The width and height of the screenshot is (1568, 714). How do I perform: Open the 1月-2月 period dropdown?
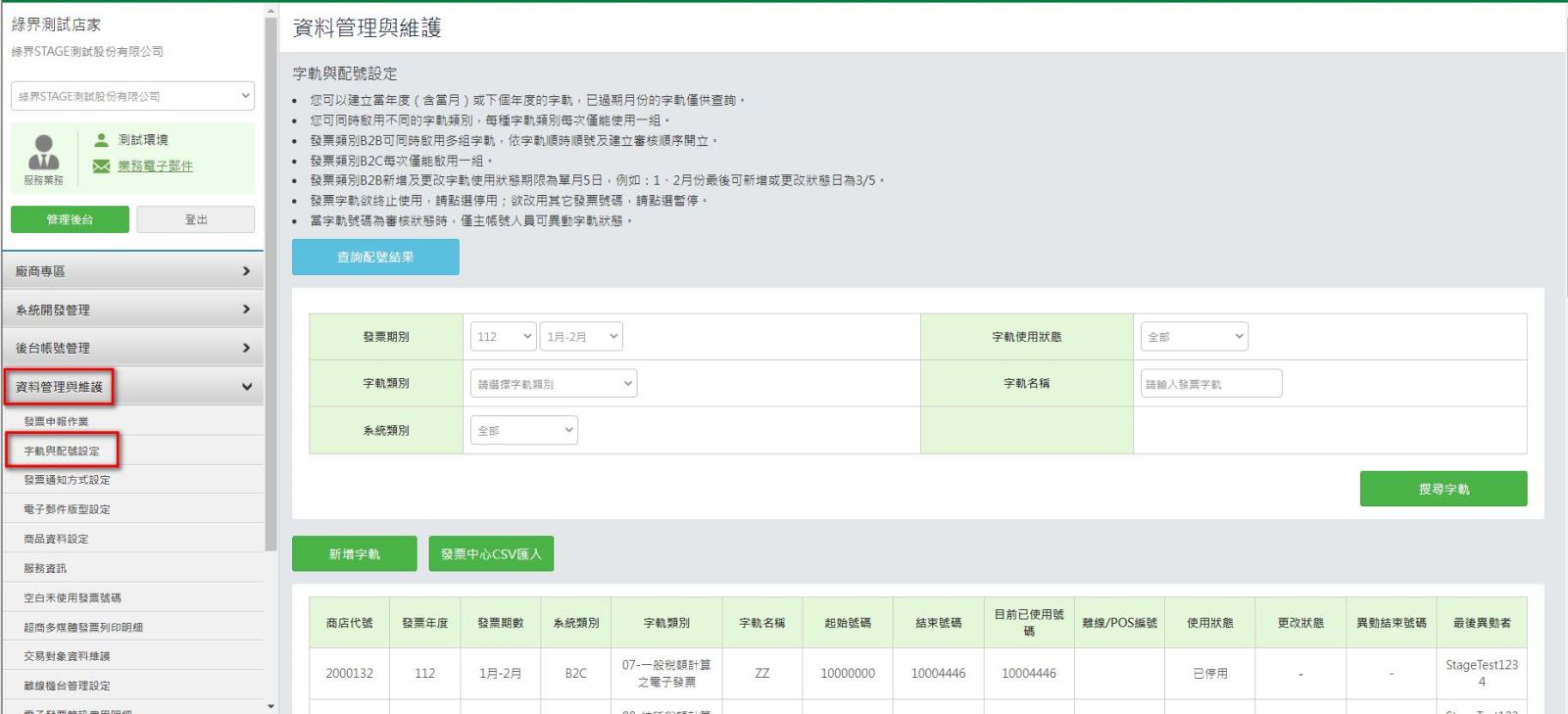point(582,337)
